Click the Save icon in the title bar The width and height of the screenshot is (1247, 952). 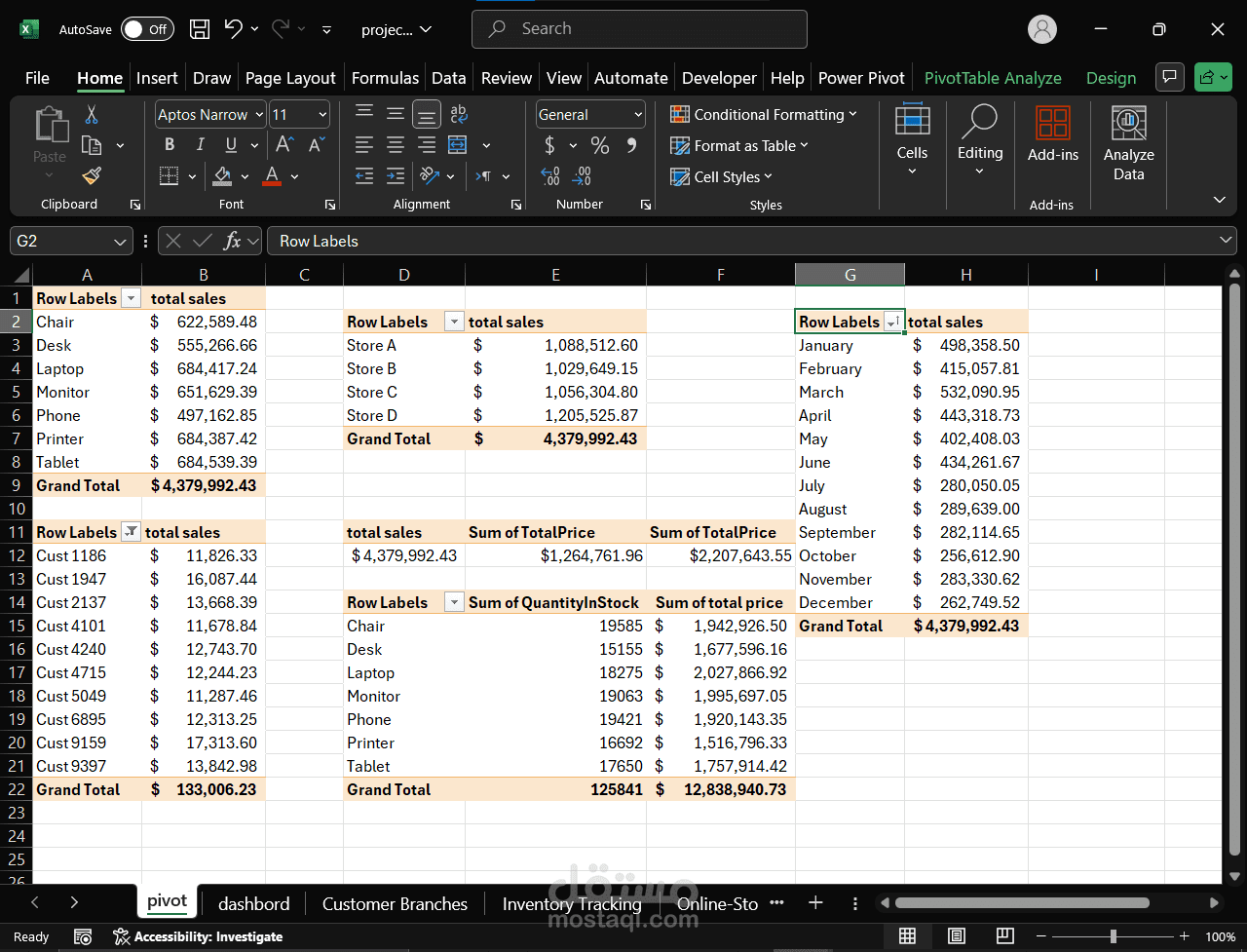[x=200, y=29]
